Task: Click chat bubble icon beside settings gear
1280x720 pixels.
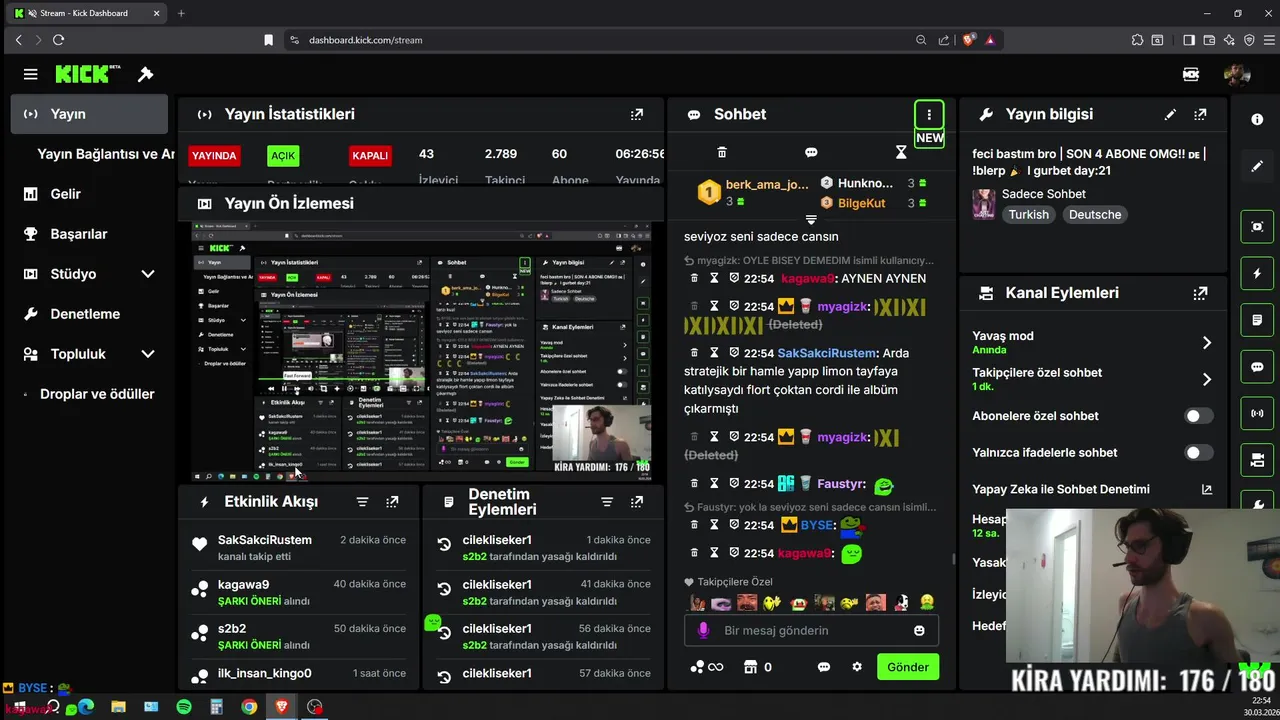Action: 824,667
